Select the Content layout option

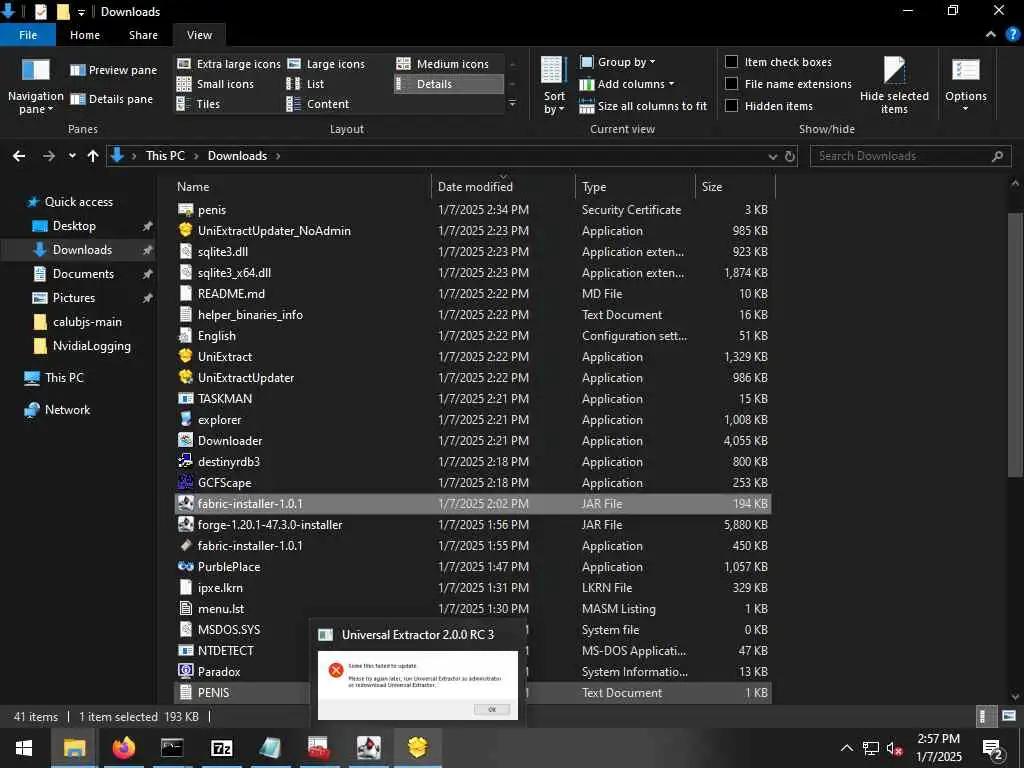[x=318, y=104]
